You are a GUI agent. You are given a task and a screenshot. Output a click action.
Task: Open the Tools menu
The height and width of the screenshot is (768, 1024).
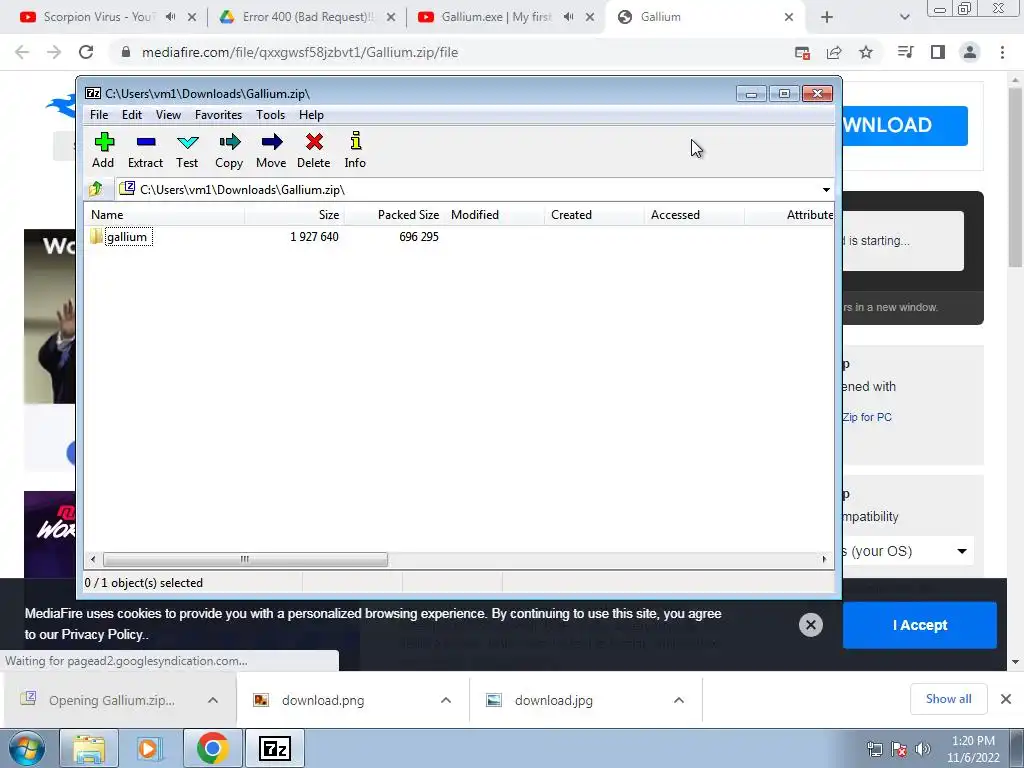pos(270,115)
